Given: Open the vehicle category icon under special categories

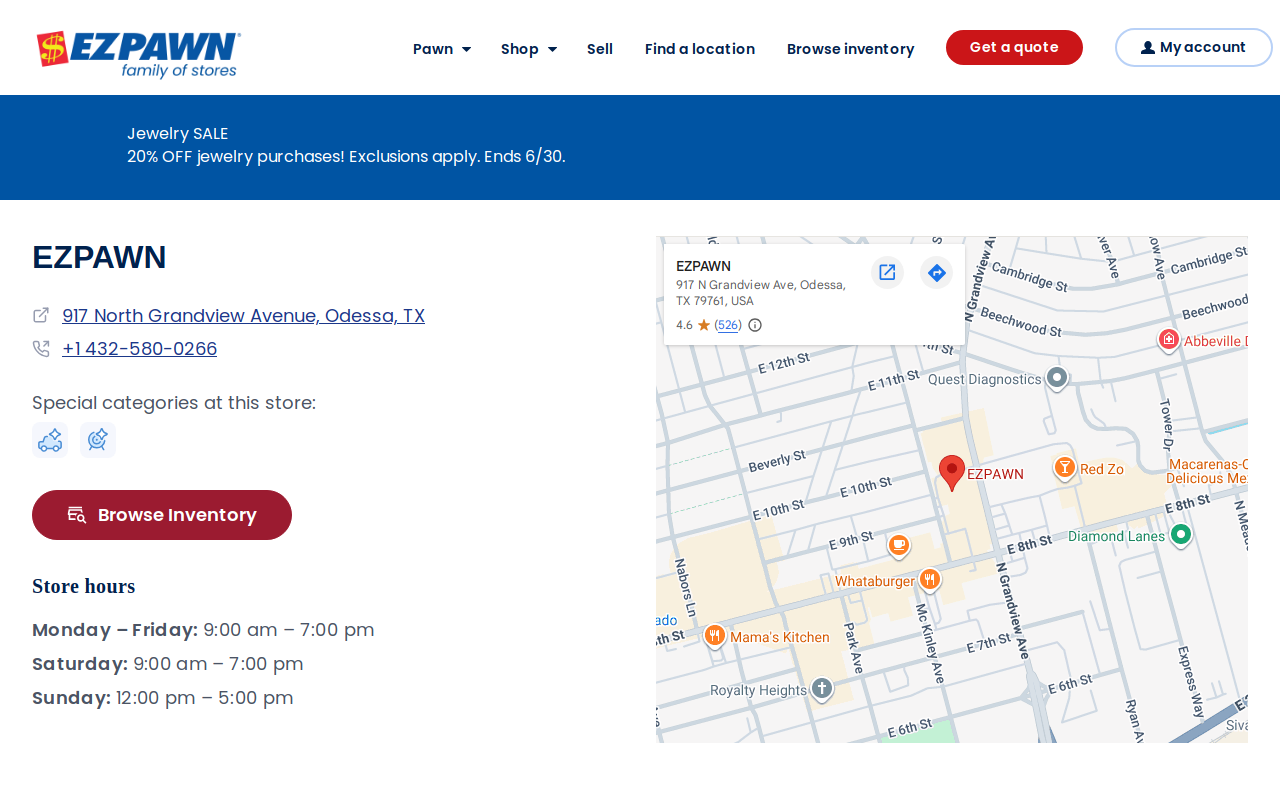Looking at the screenshot, I should pyautogui.click(x=50, y=440).
